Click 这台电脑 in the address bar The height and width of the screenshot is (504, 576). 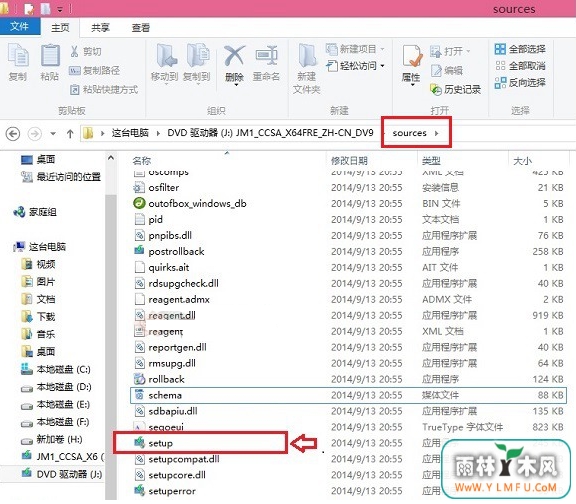point(130,133)
